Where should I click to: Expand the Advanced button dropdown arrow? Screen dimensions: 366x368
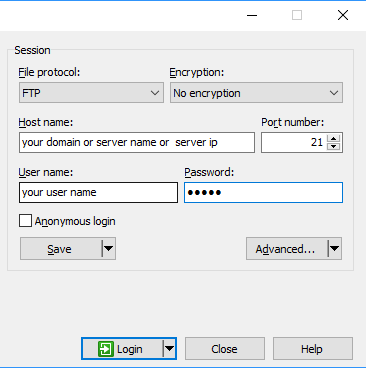point(334,249)
